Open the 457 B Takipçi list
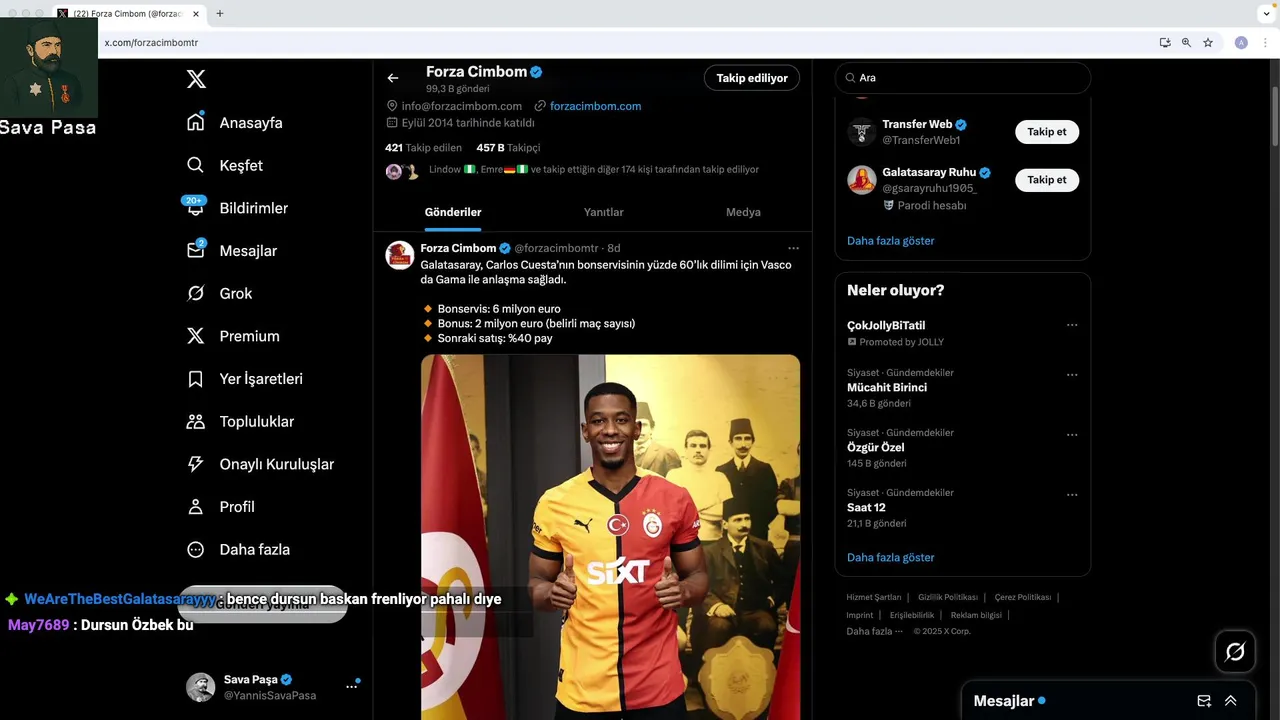 point(508,148)
